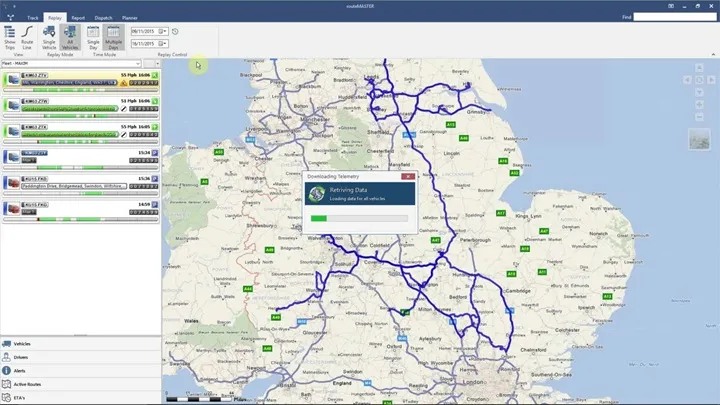Toggle the All Vehicles replay mode

coord(70,37)
